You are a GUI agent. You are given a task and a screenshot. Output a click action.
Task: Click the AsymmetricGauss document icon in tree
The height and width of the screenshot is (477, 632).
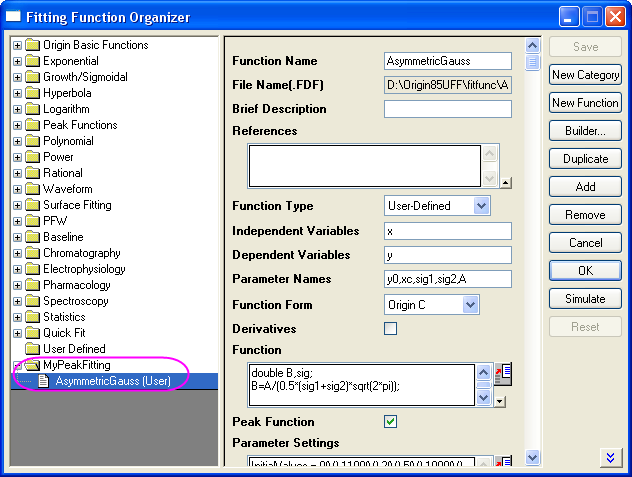pos(44,381)
